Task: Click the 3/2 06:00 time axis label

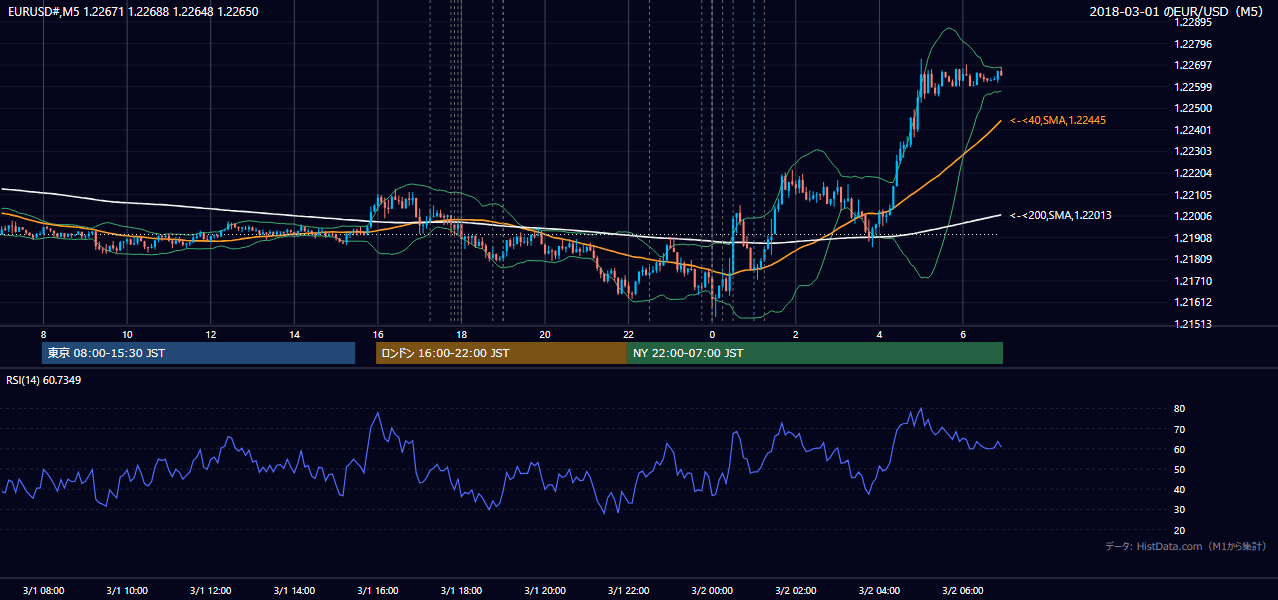Action: tap(963, 591)
